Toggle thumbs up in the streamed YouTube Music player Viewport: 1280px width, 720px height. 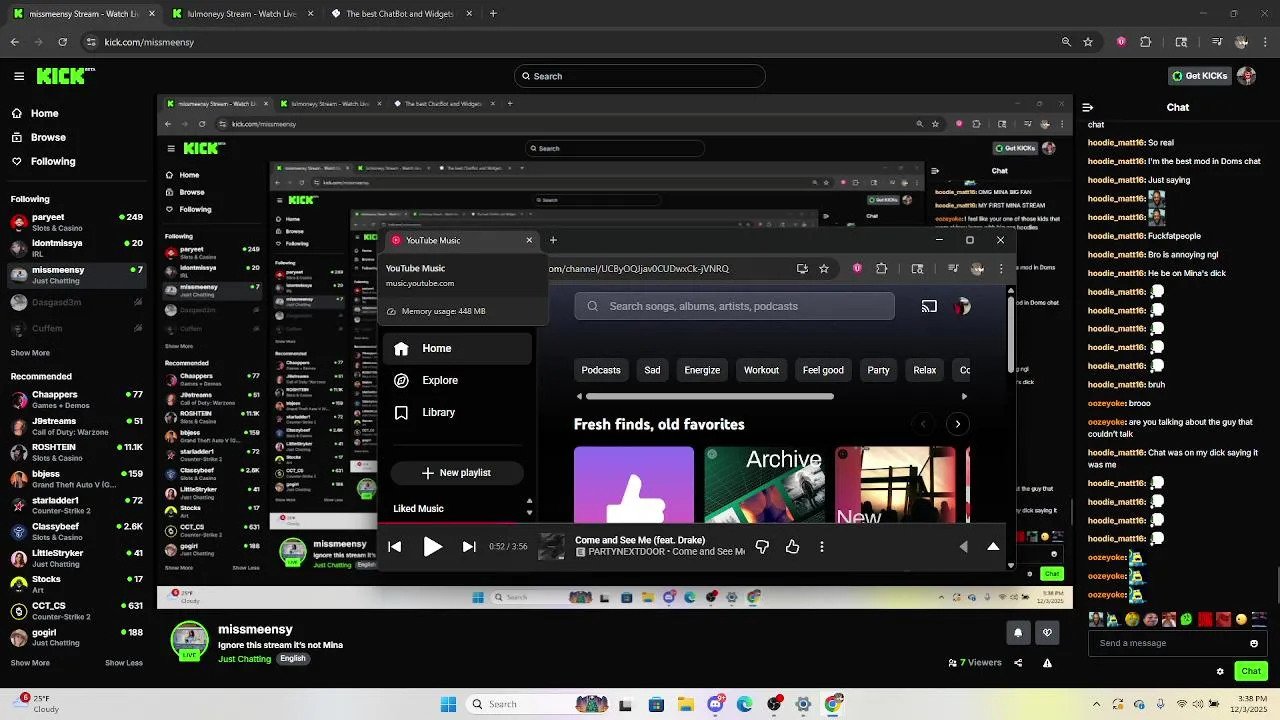(x=792, y=547)
